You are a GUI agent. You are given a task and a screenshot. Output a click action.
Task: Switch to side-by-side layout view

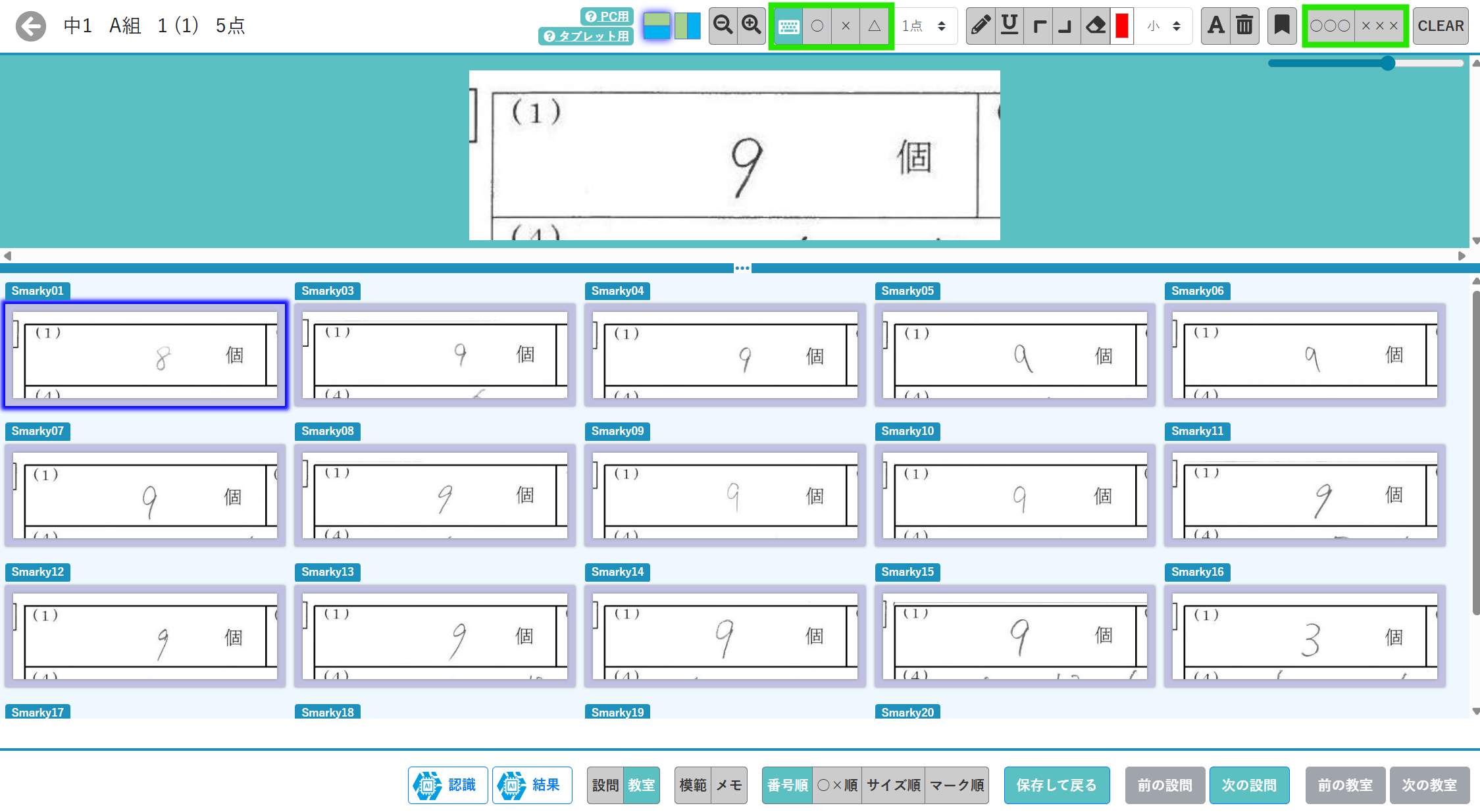tap(687, 26)
